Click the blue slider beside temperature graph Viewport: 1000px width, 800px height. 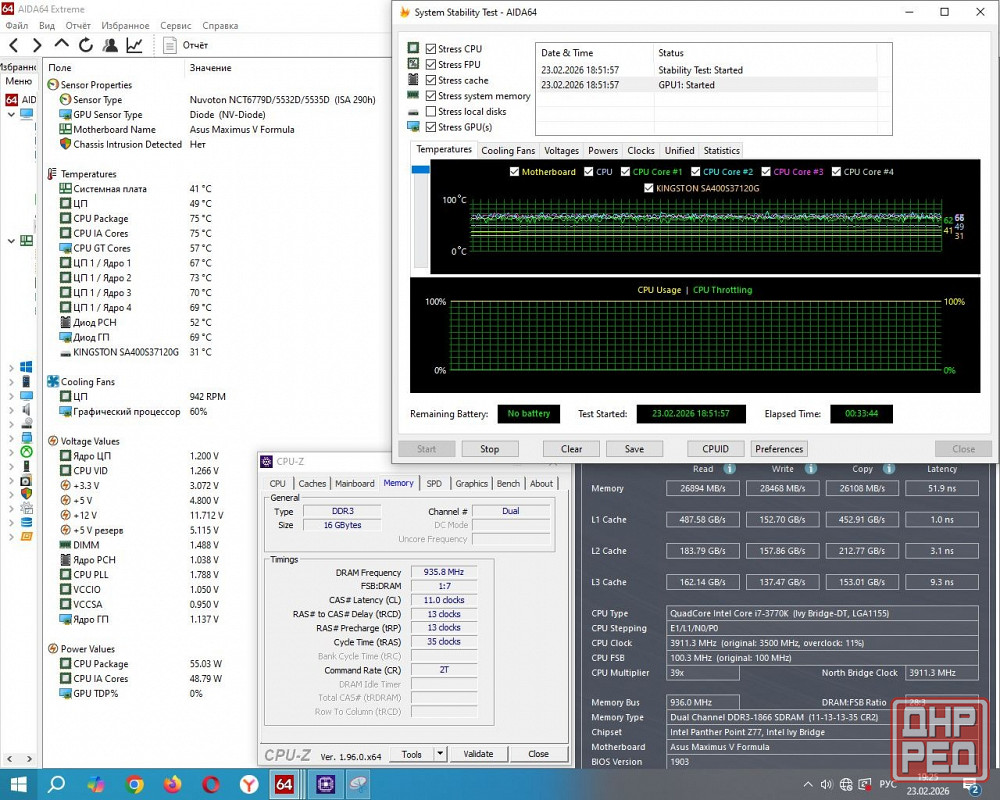point(421,170)
